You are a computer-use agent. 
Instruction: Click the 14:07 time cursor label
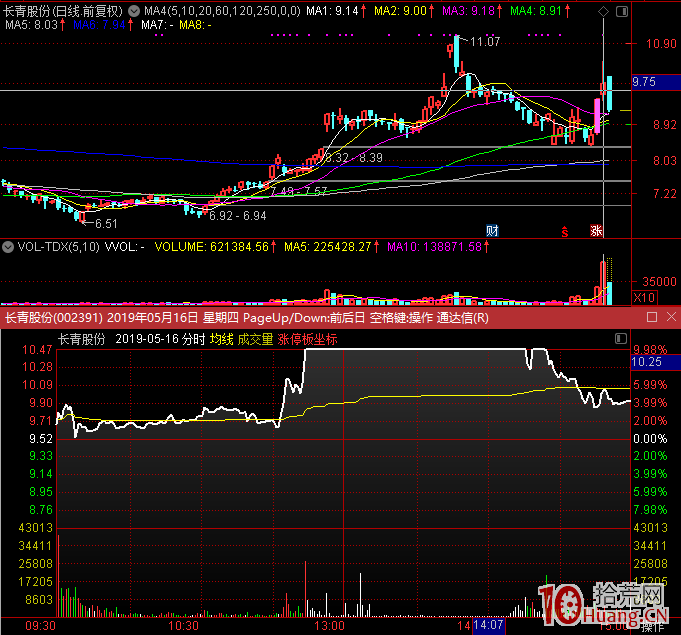pyautogui.click(x=489, y=625)
